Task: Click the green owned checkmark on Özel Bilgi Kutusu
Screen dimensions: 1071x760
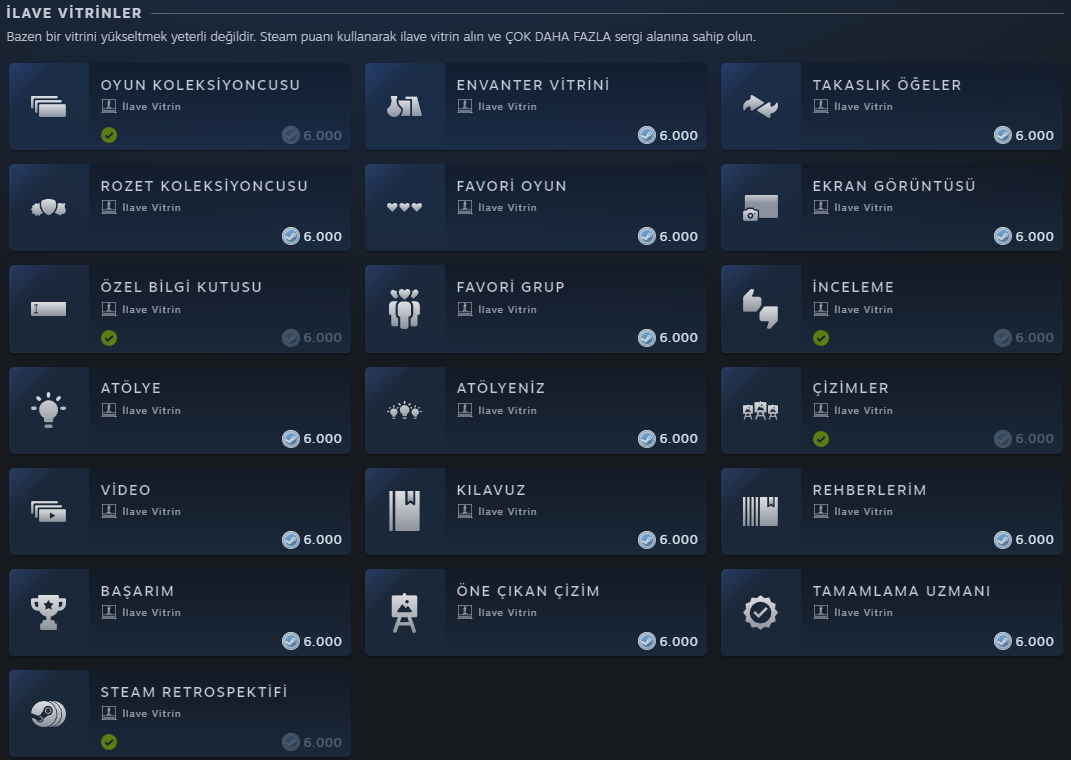Action: coord(109,338)
